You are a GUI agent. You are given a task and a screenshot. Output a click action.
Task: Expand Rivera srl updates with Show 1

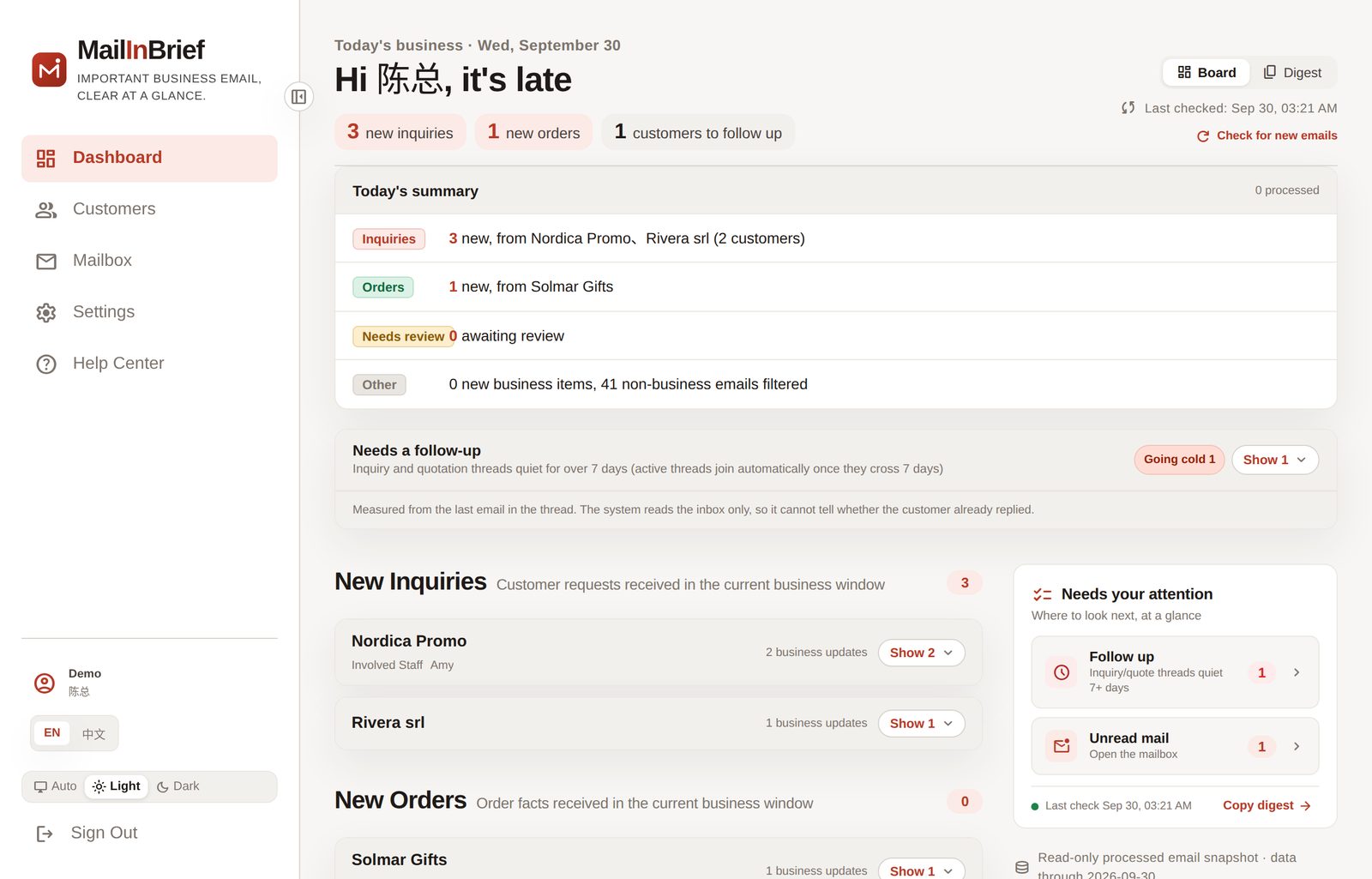922,724
